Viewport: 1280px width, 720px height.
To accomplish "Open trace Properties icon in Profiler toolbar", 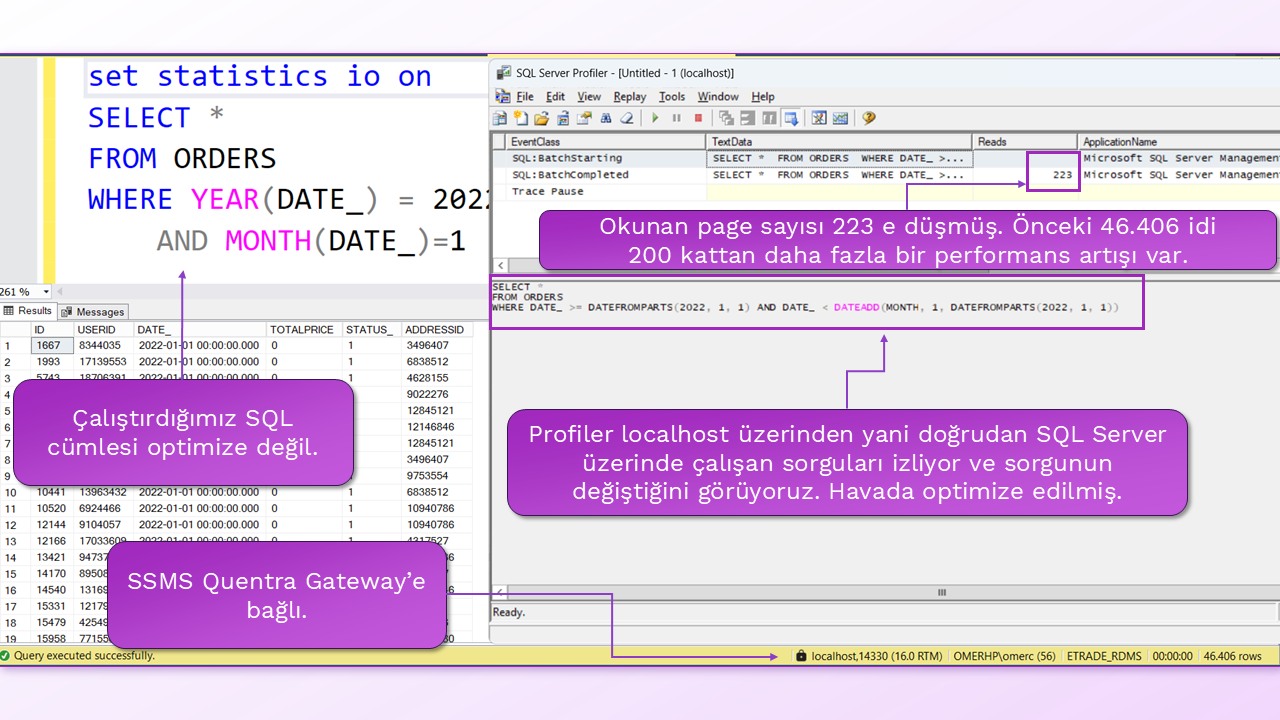I will [x=584, y=118].
